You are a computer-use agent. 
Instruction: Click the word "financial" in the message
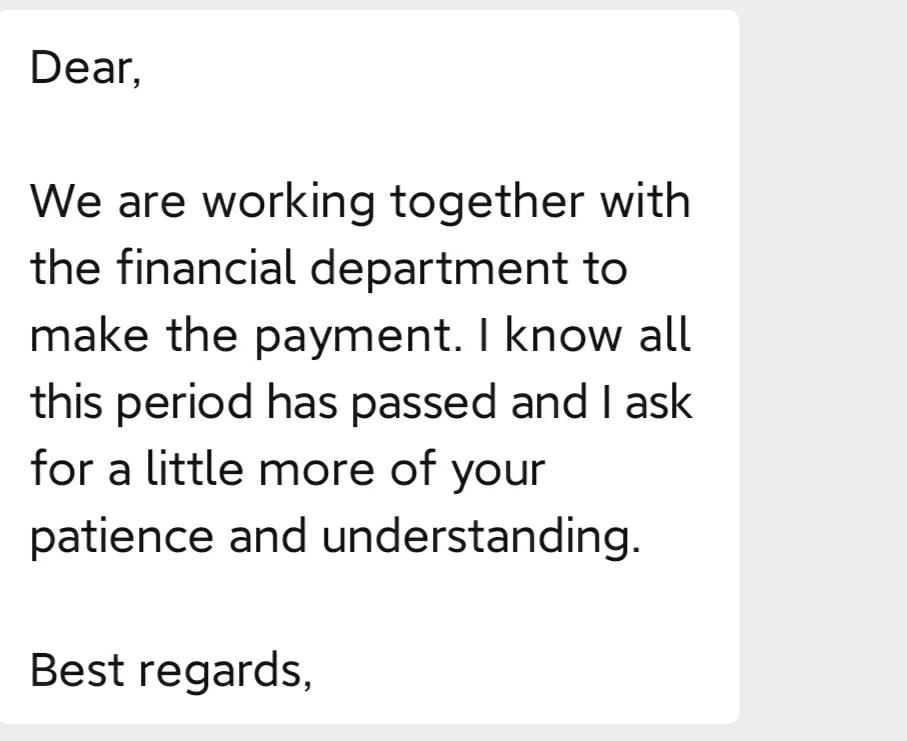[x=207, y=267]
